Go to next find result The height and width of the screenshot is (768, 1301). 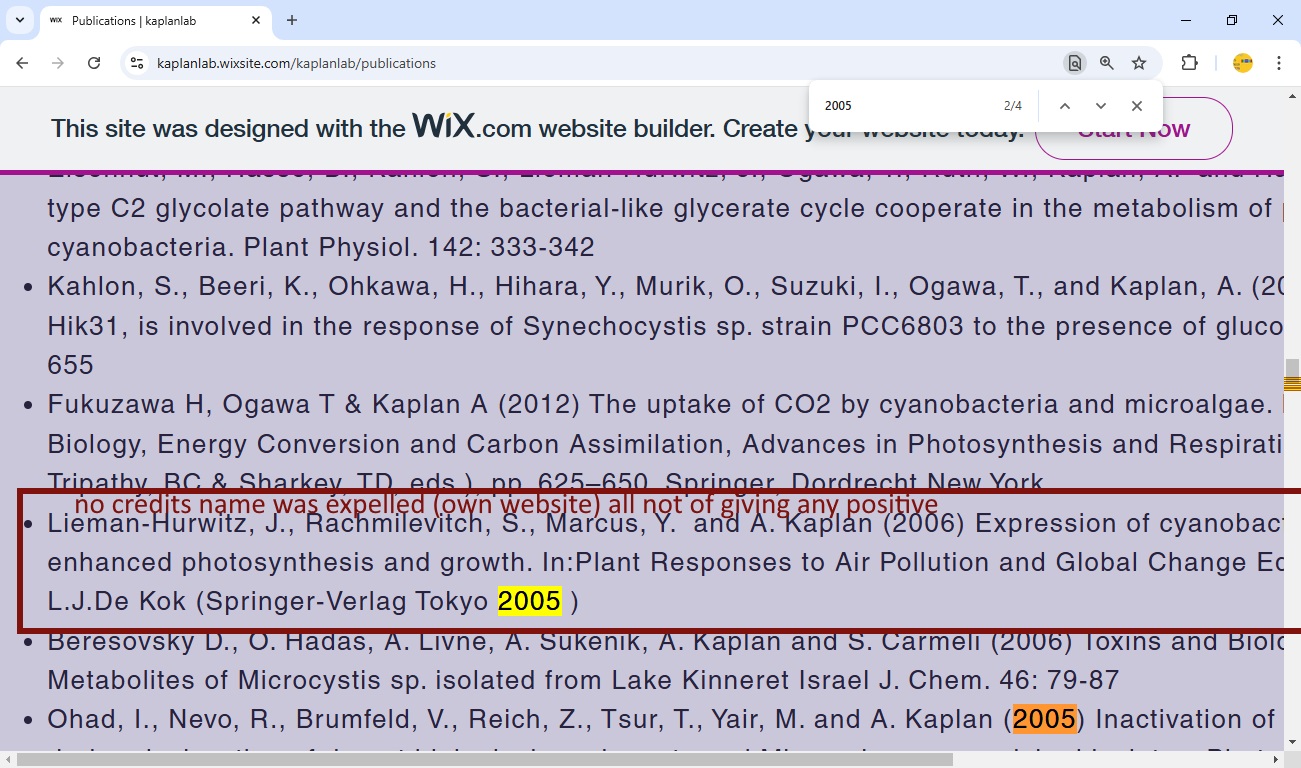tap(1101, 106)
